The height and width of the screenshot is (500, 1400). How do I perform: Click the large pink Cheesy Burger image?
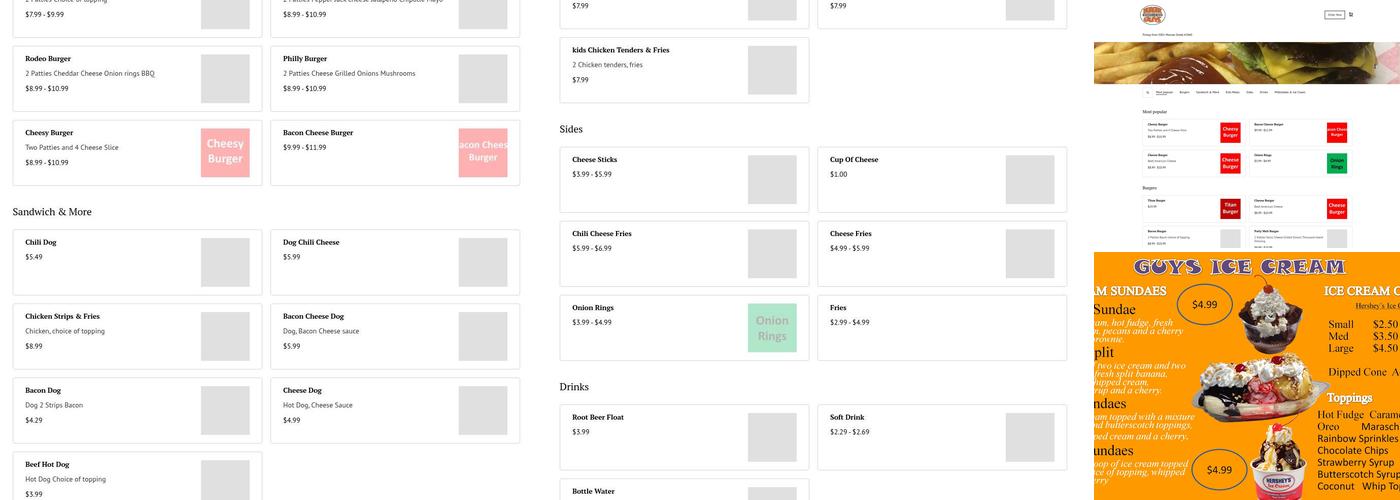[225, 152]
